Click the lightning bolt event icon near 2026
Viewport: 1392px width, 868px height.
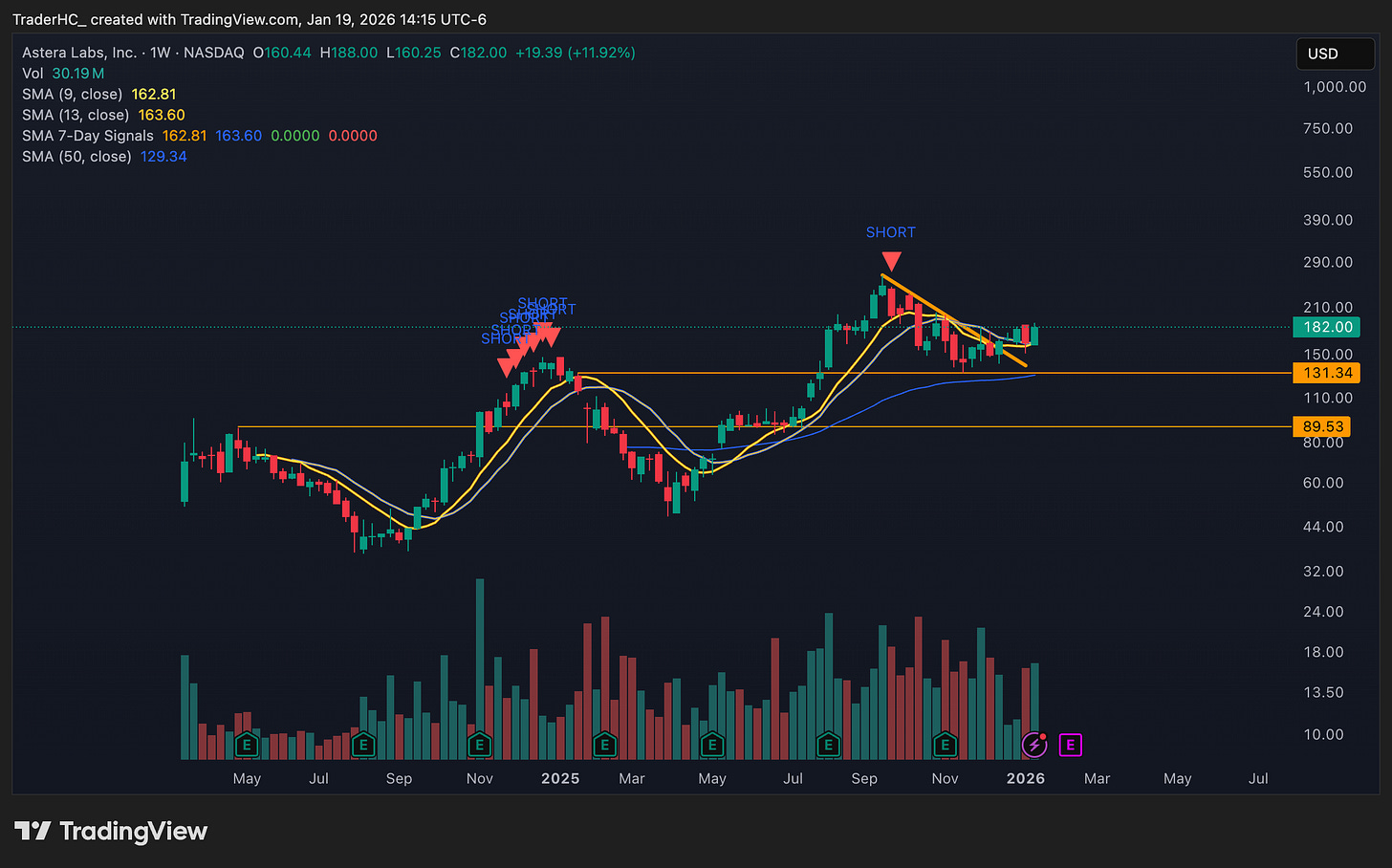coord(1034,745)
